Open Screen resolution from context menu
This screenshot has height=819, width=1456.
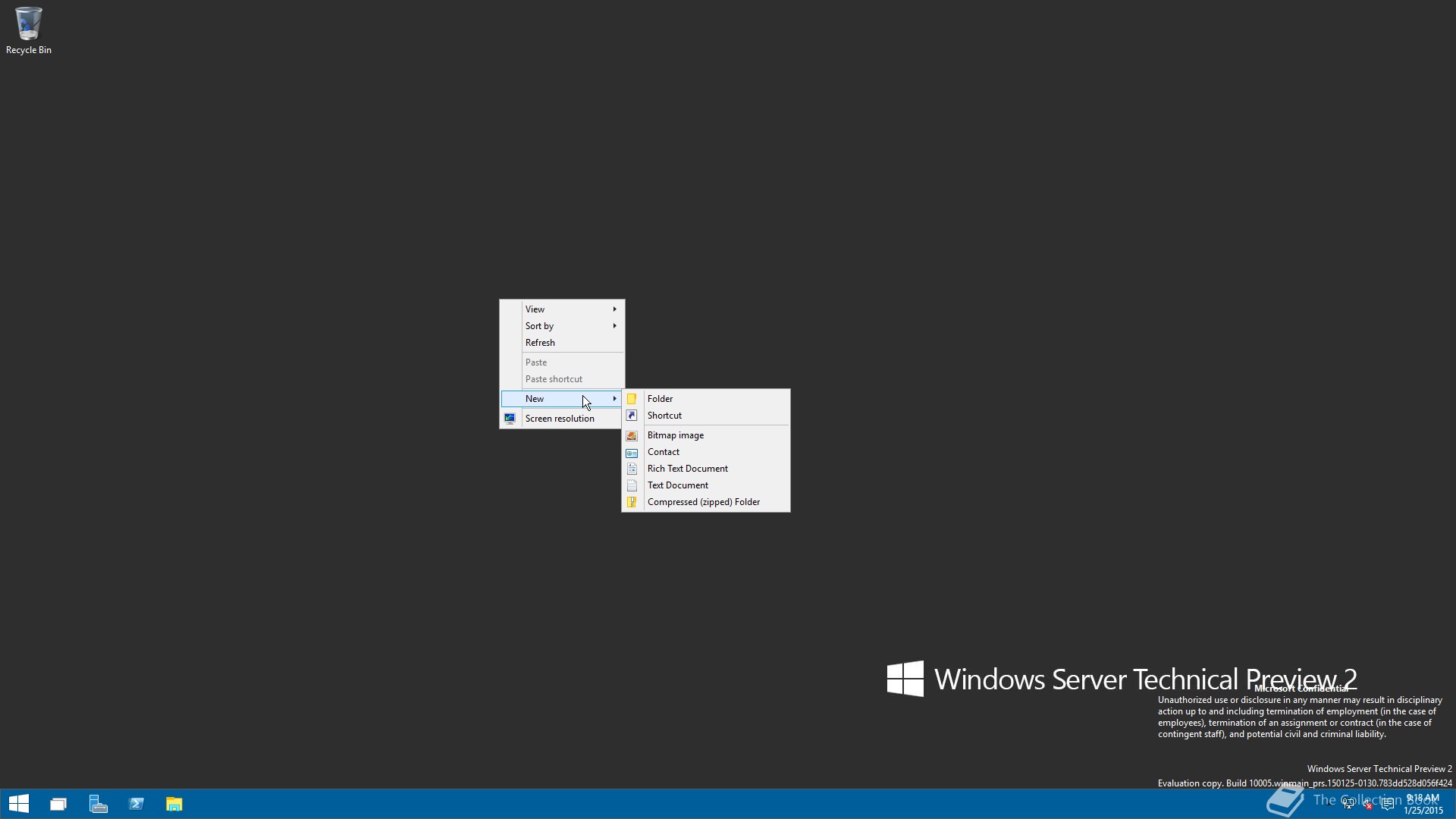(x=562, y=419)
